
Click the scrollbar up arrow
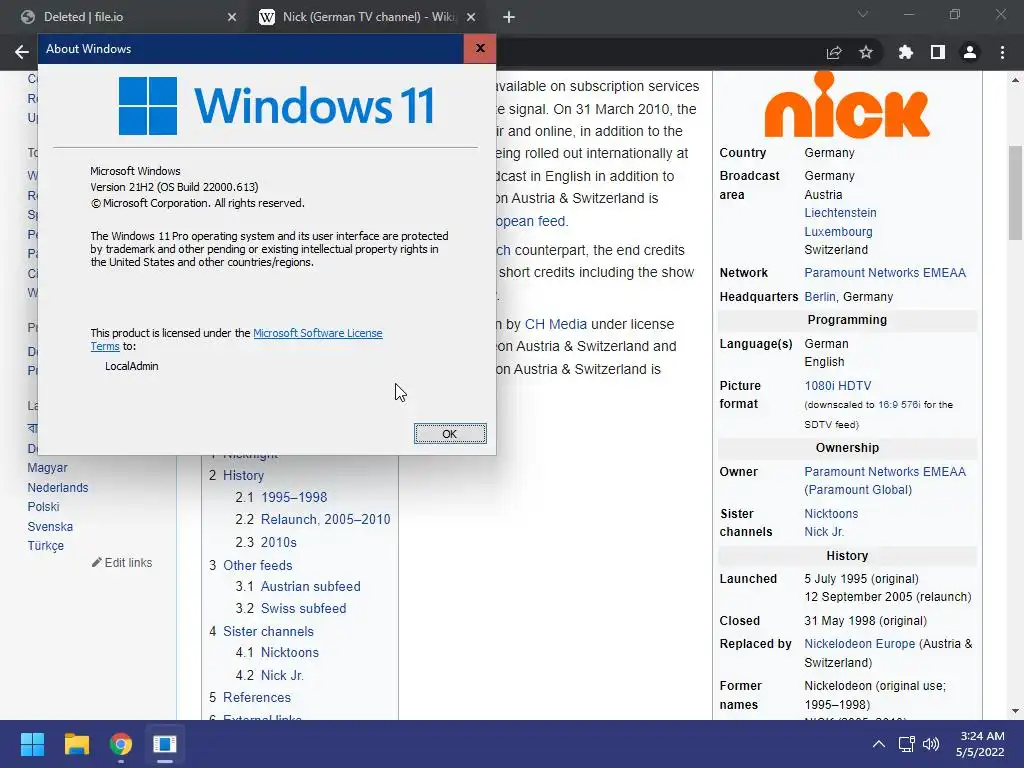coord(1016,80)
